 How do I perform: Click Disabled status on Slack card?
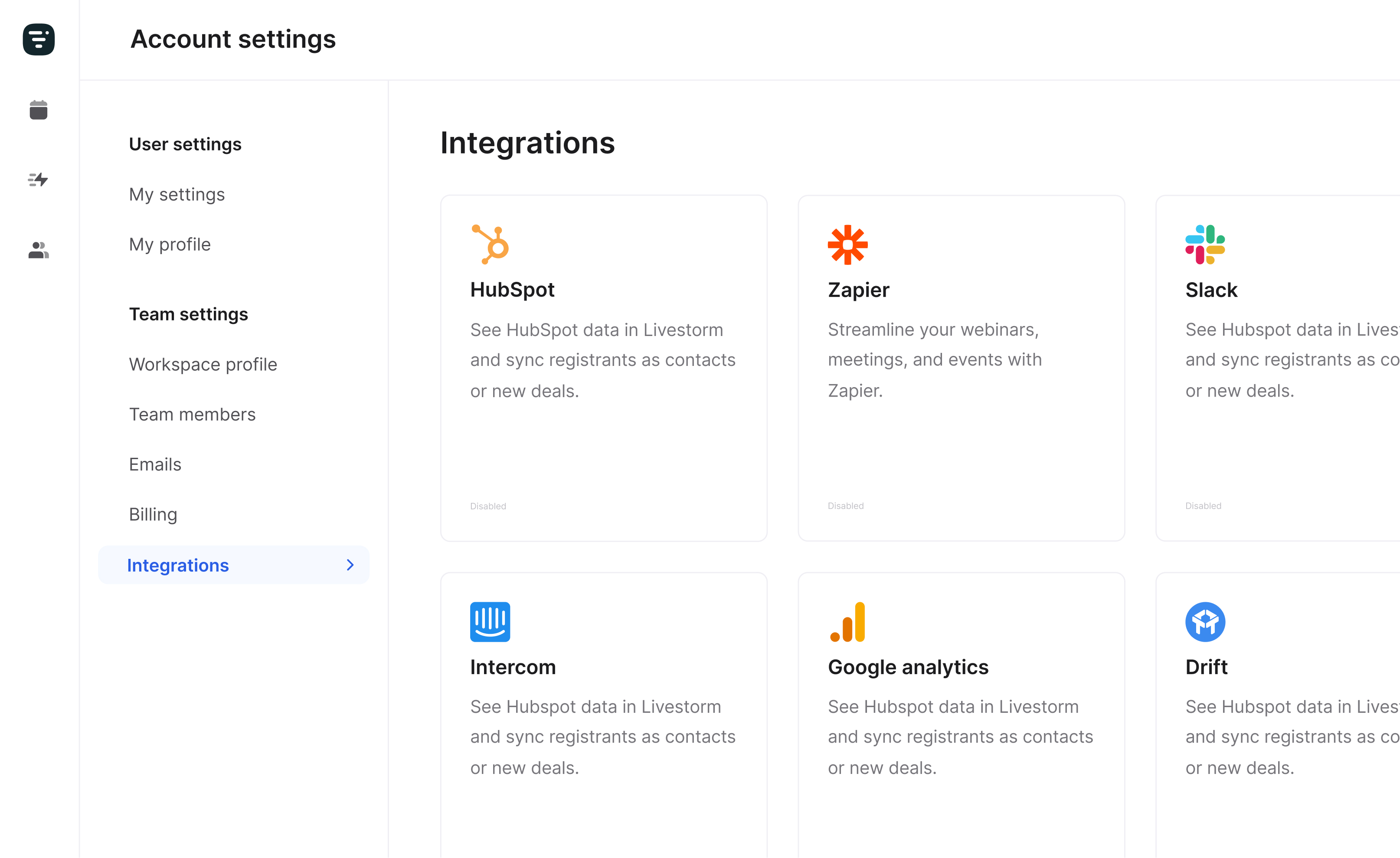pyautogui.click(x=1203, y=506)
